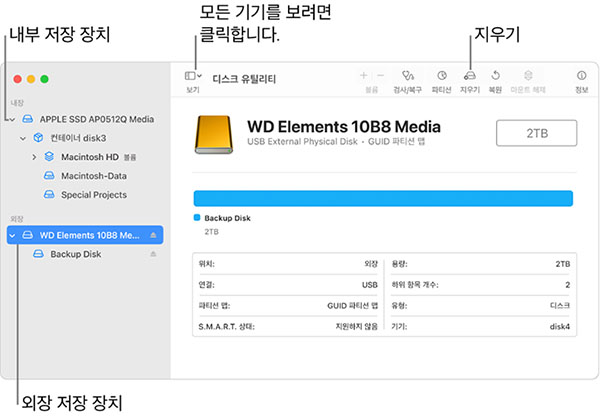Collapse the 컨테이너 disk3 container

(23, 138)
